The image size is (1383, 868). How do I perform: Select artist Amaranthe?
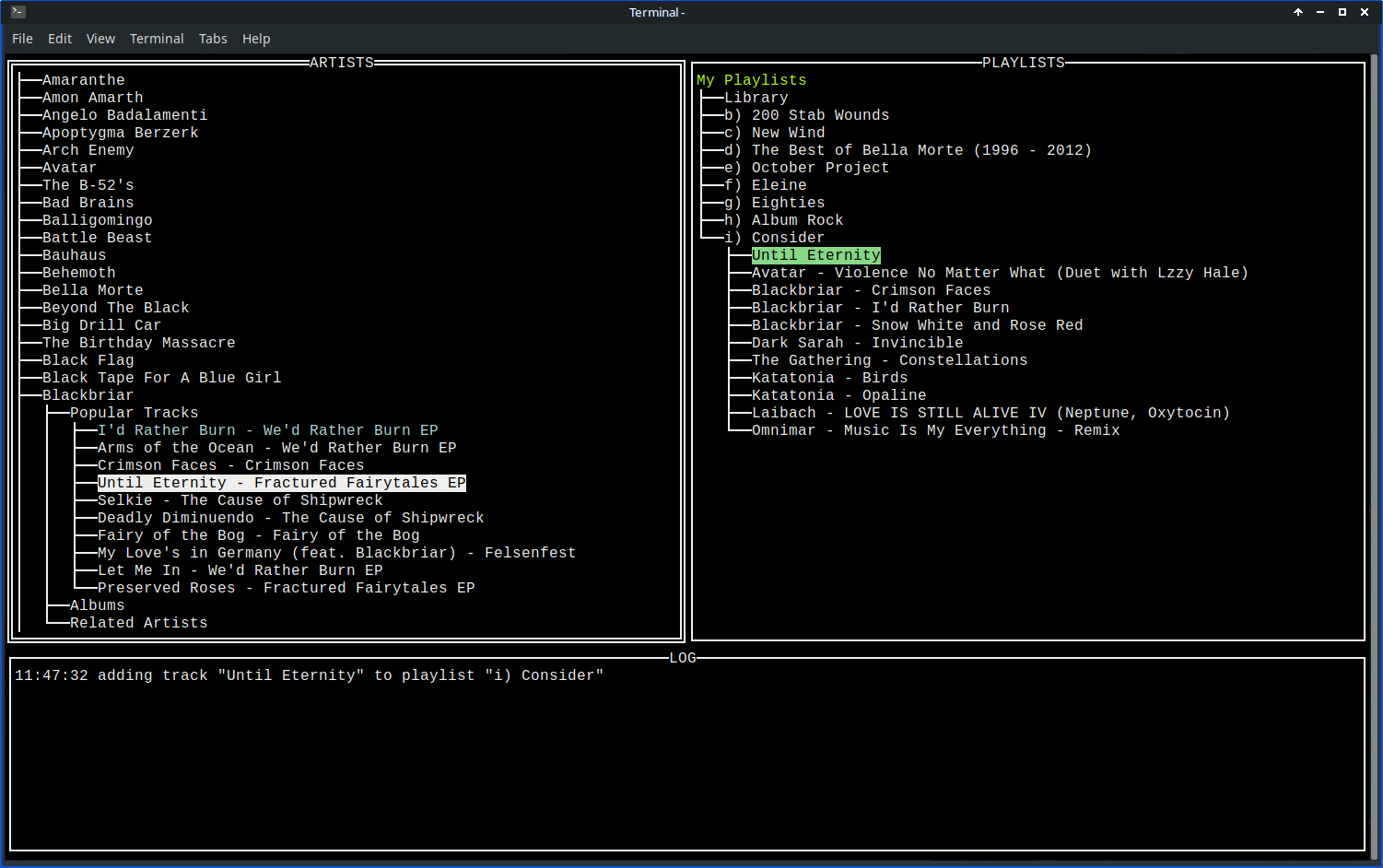83,80
